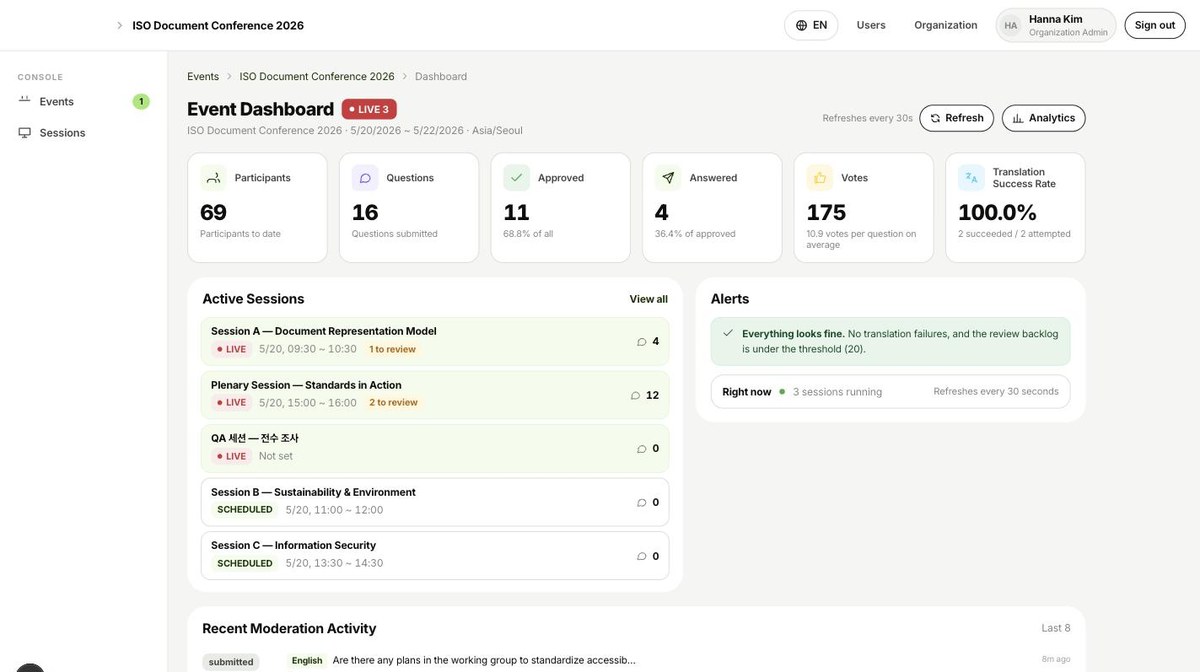The image size is (1200, 672).
Task: Click QA session comment count icon
Action: pos(642,449)
